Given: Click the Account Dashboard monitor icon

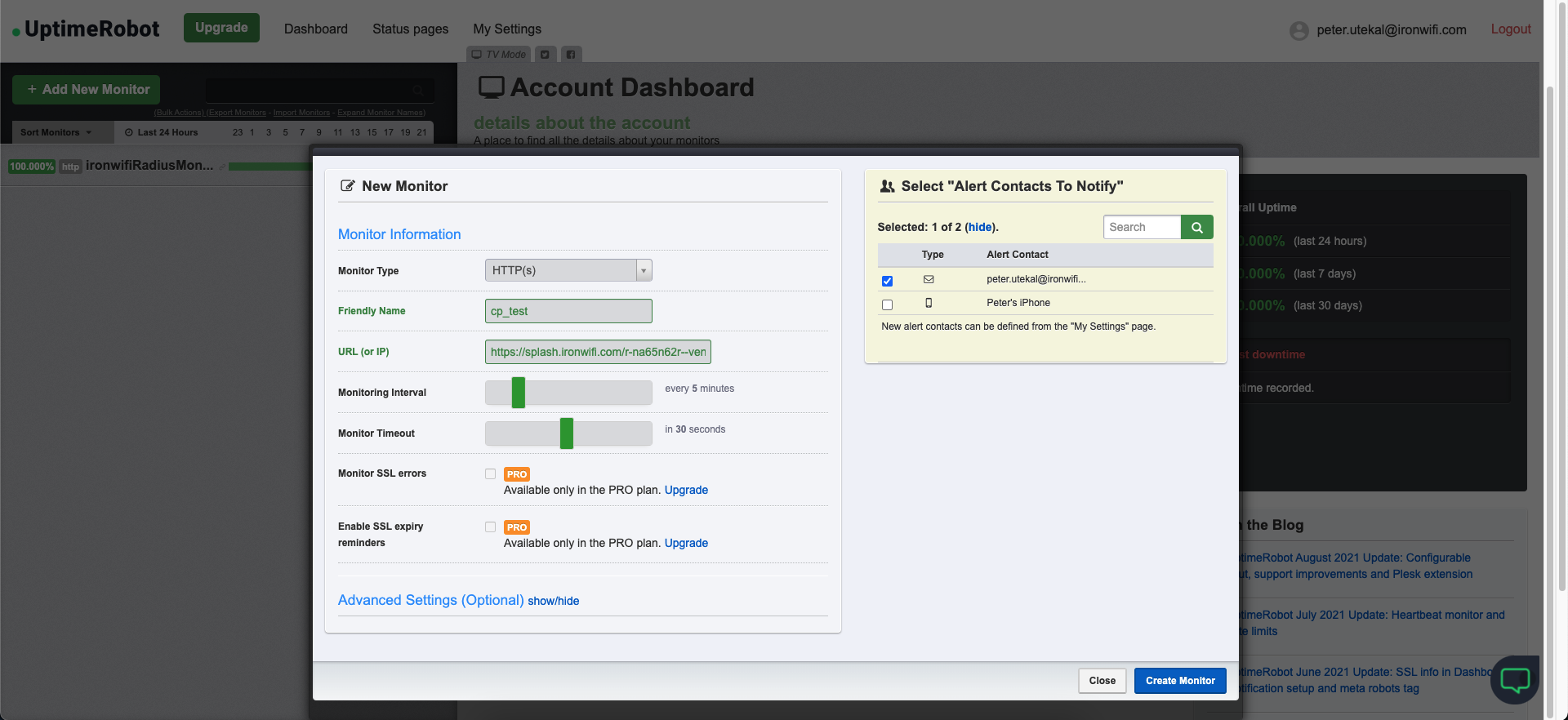Looking at the screenshot, I should point(491,87).
